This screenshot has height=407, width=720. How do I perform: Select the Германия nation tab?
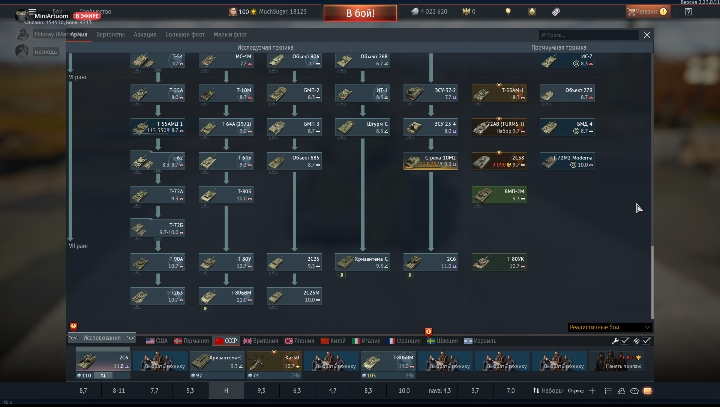pyautogui.click(x=191, y=341)
